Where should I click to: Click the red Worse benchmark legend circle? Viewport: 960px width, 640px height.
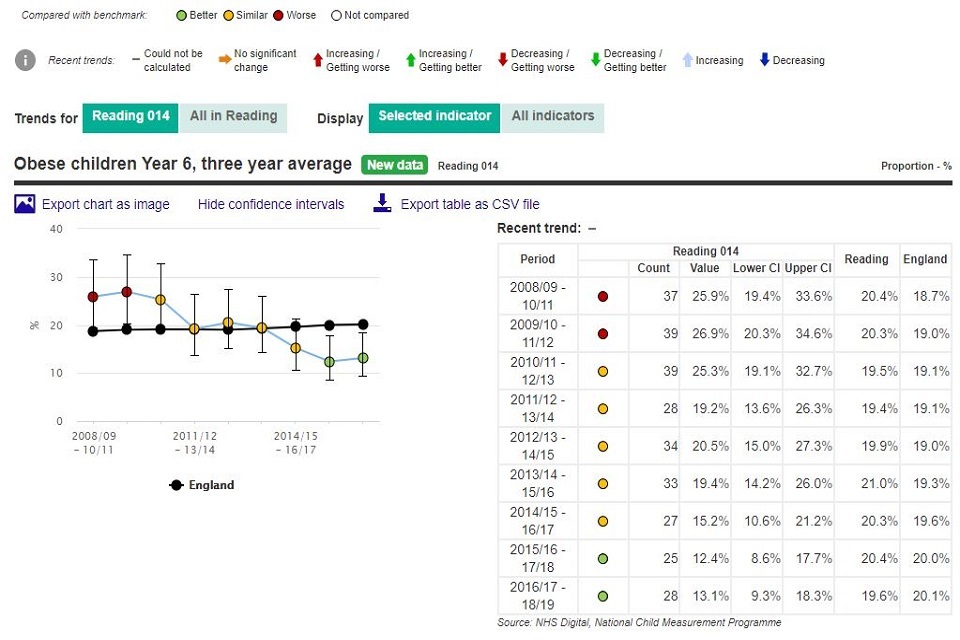coord(279,15)
